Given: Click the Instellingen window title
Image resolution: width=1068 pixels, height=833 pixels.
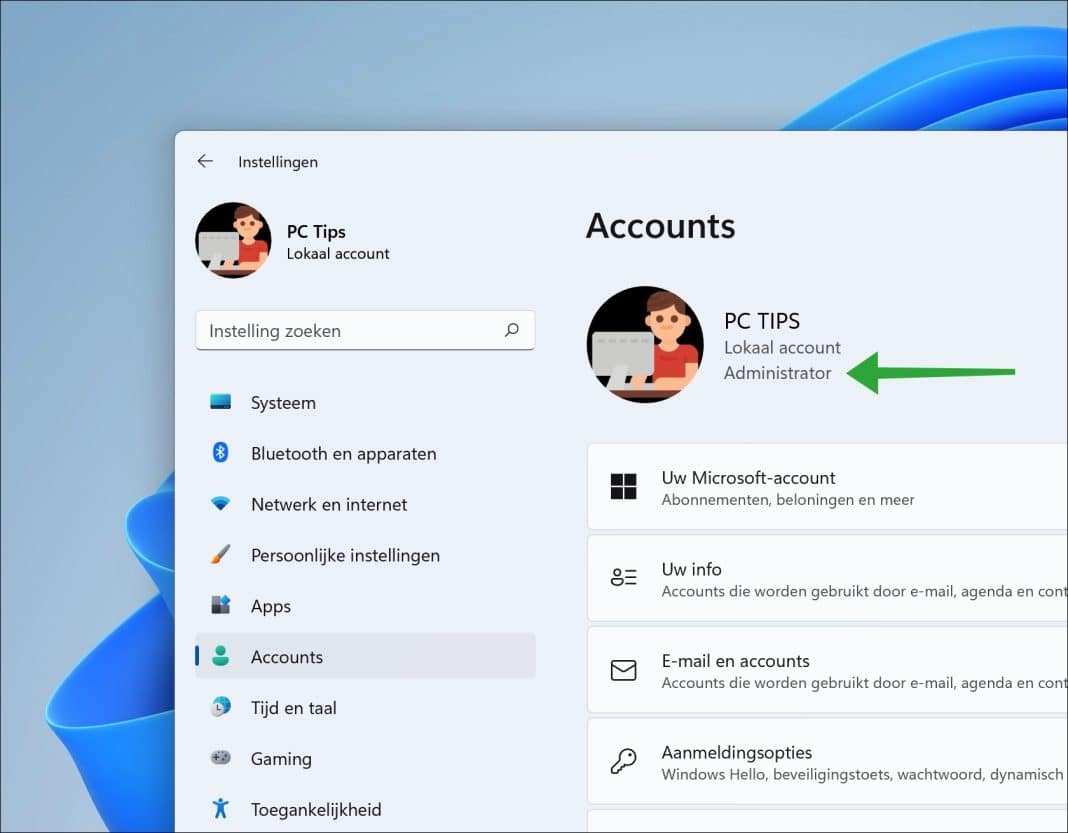Looking at the screenshot, I should pos(278,162).
